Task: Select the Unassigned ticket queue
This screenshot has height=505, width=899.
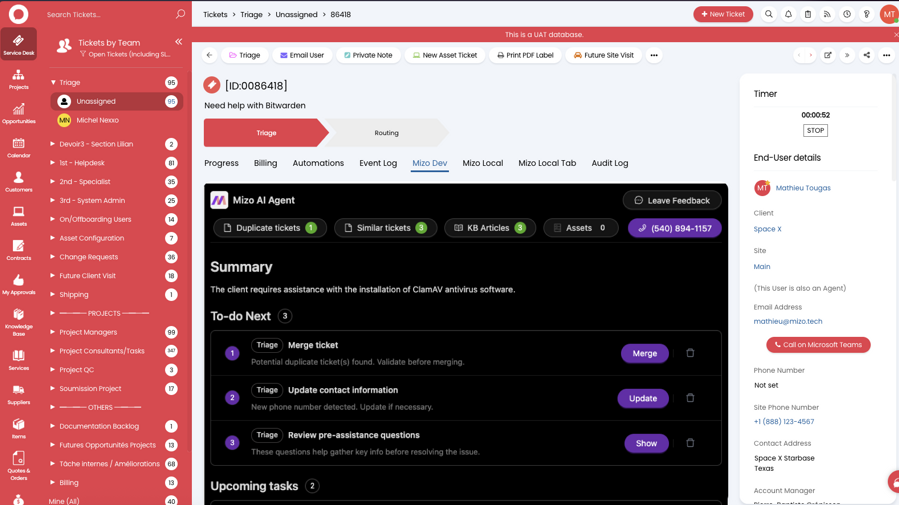Action: [116, 101]
